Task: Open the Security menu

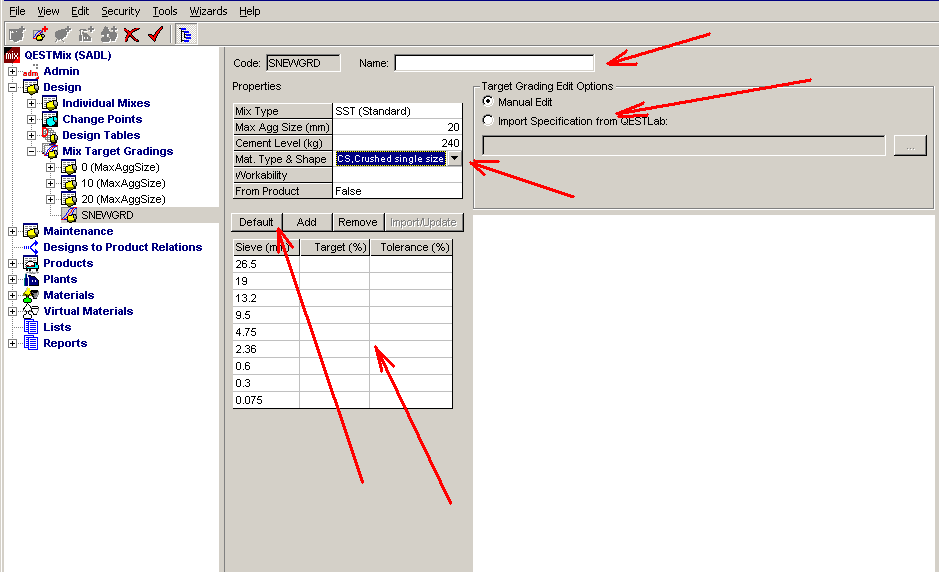Action: pyautogui.click(x=120, y=11)
